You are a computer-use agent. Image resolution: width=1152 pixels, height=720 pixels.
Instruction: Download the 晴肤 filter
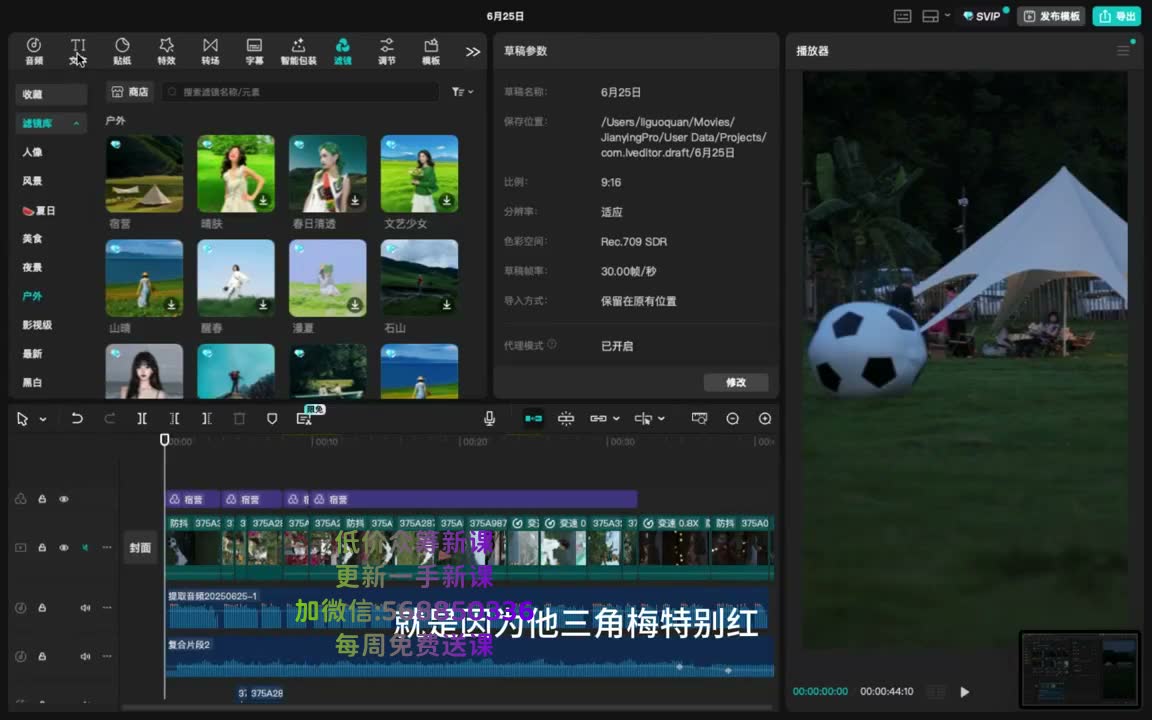pos(263,200)
